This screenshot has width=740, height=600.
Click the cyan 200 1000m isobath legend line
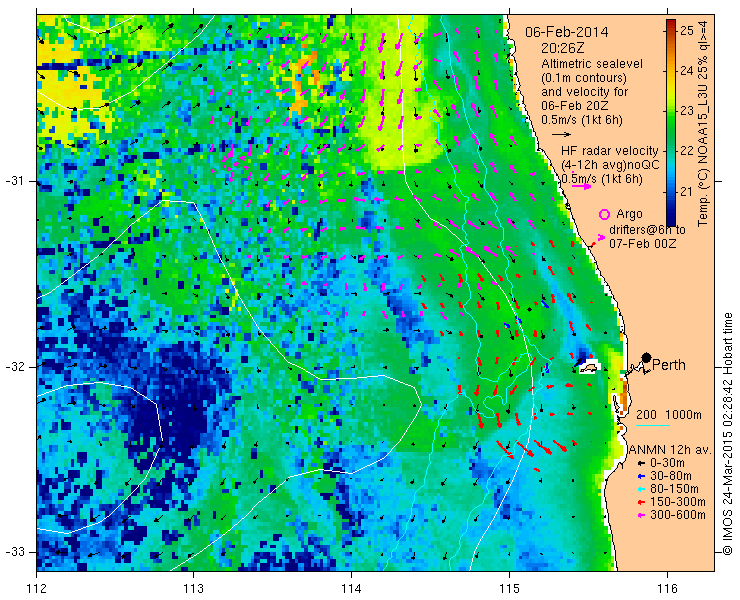click(653, 426)
